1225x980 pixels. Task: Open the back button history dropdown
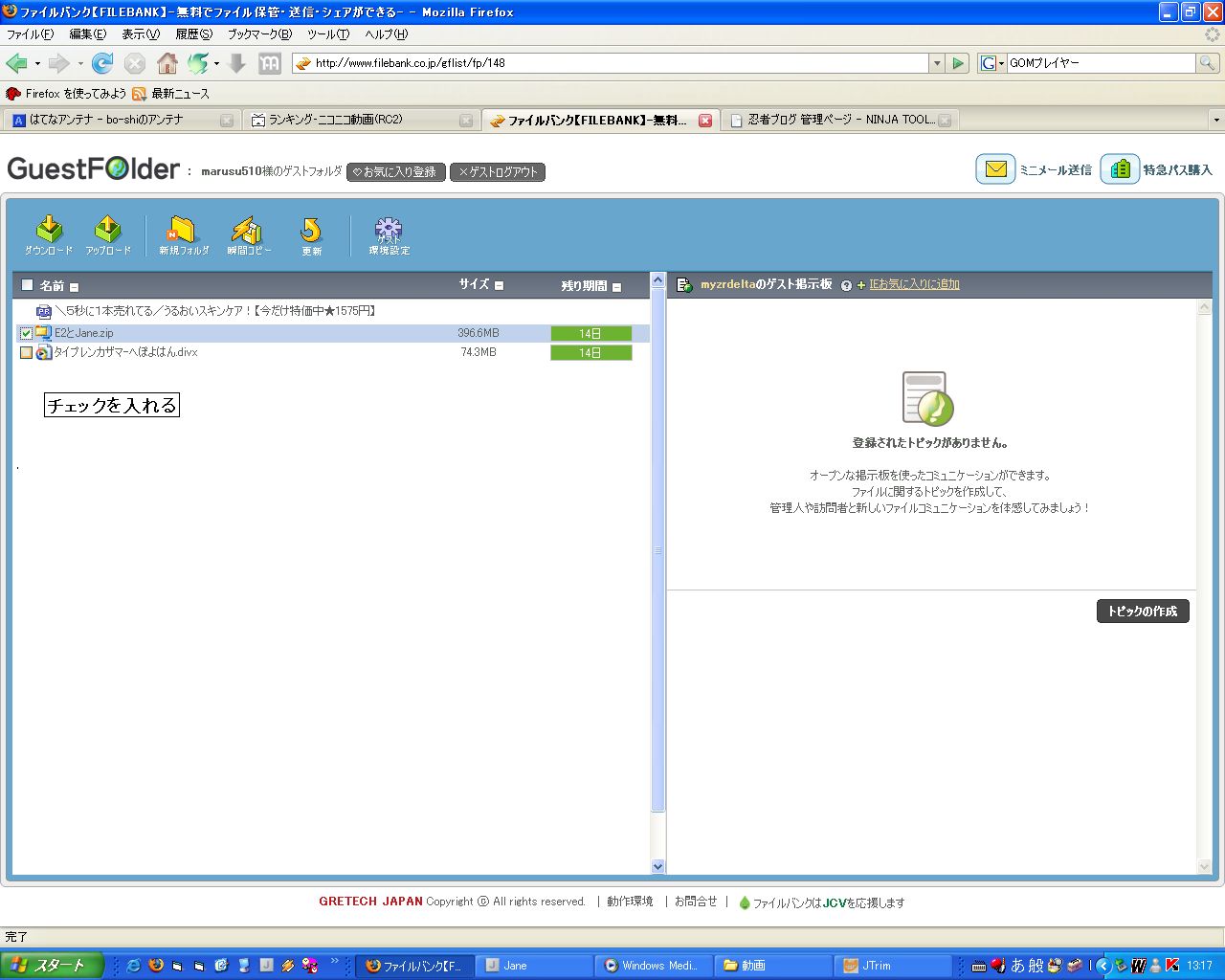(x=37, y=64)
